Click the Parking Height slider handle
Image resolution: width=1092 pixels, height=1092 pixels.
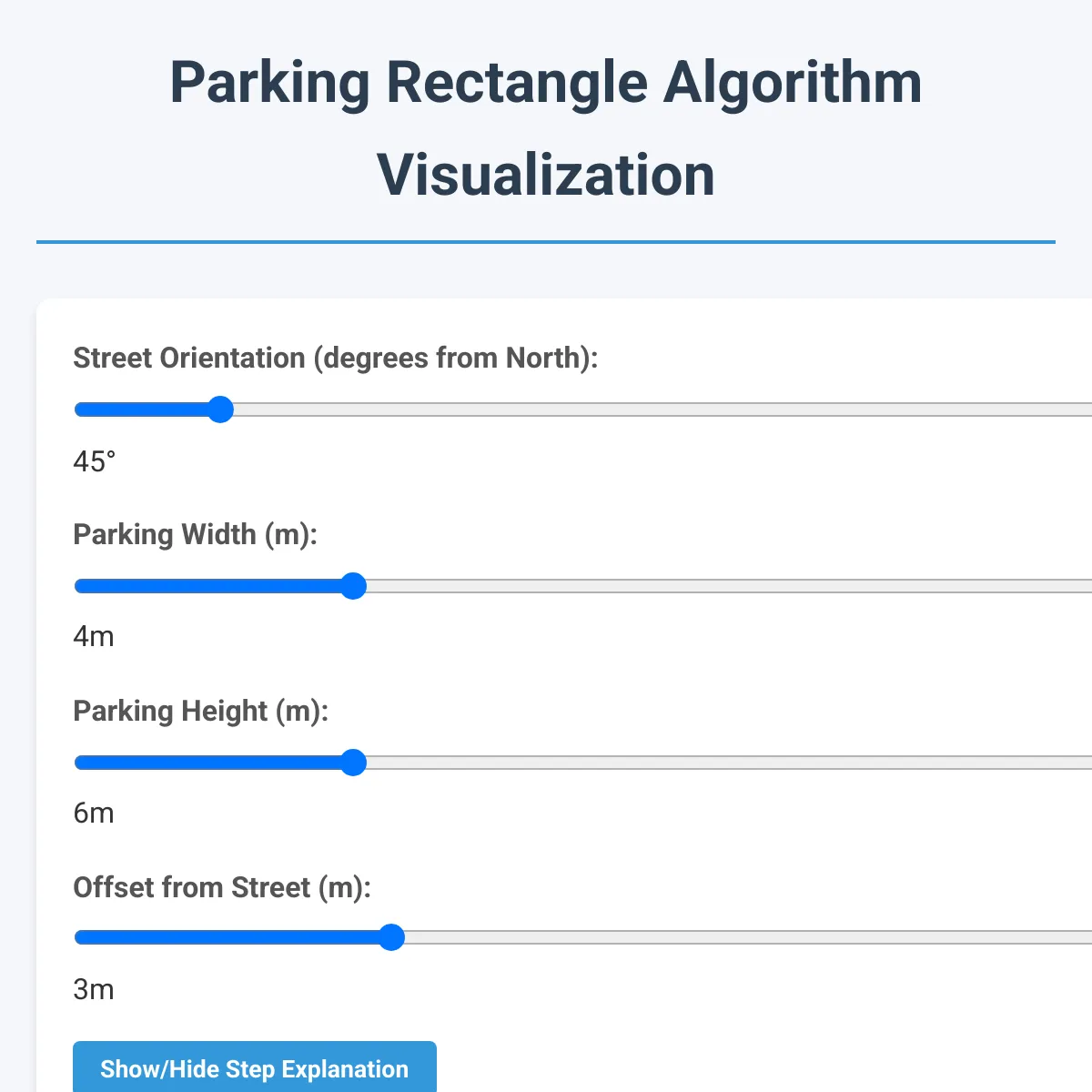(x=354, y=763)
